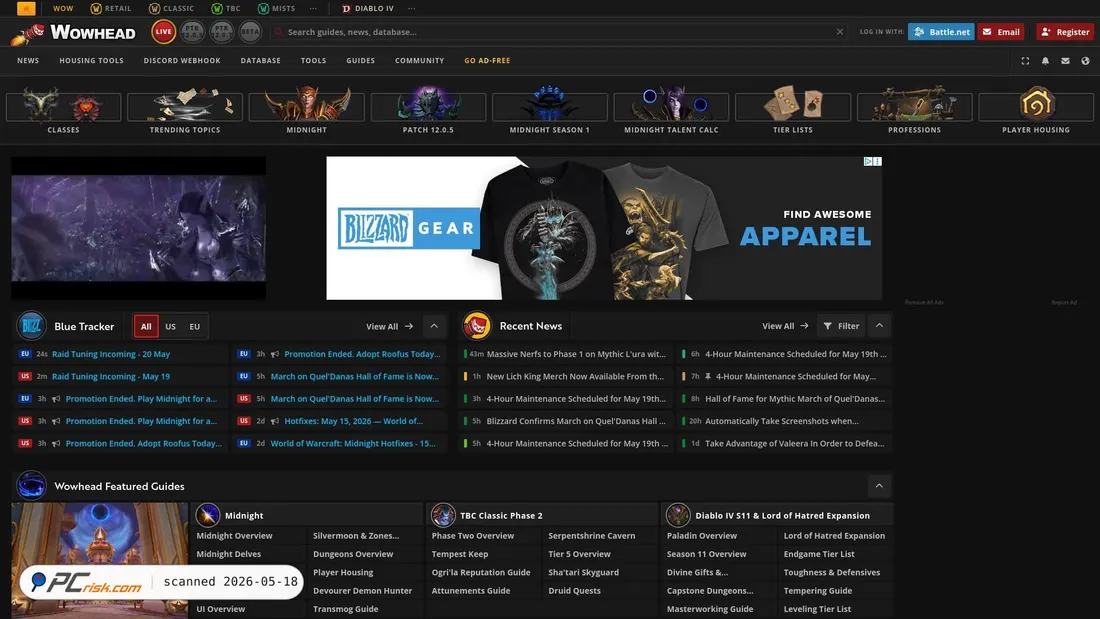Open the Guides menu
The width and height of the screenshot is (1100, 619).
[x=361, y=60]
